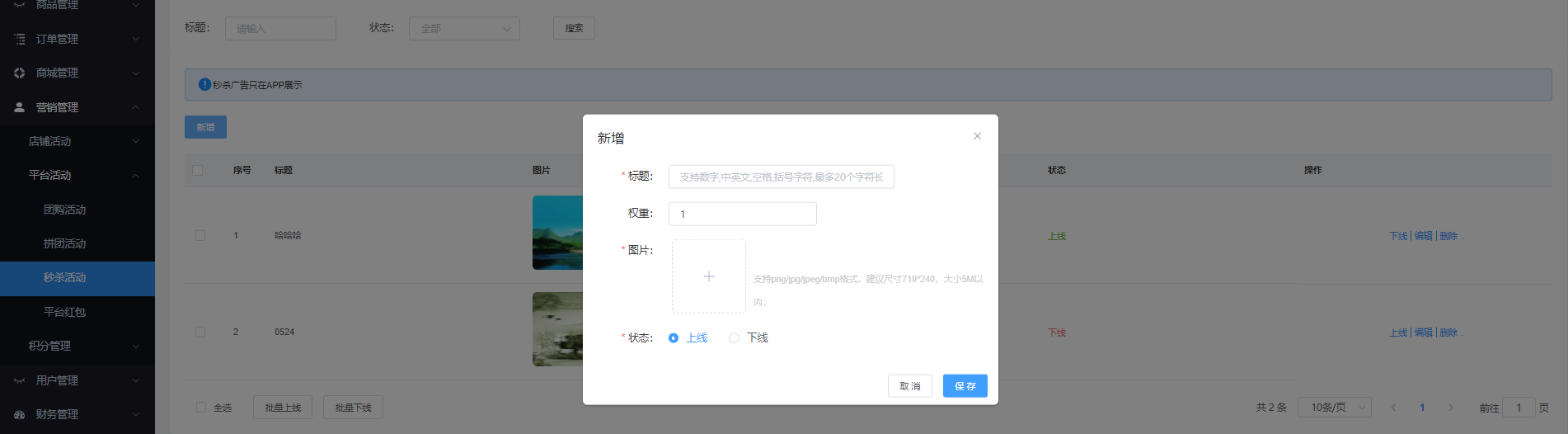This screenshot has height=434, width=1568.
Task: Click the 标题 input field in dialog
Action: 781,177
